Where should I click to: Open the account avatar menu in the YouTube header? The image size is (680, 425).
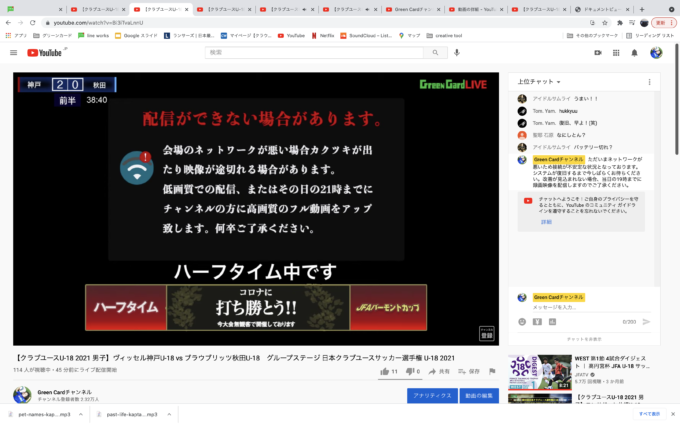656,52
